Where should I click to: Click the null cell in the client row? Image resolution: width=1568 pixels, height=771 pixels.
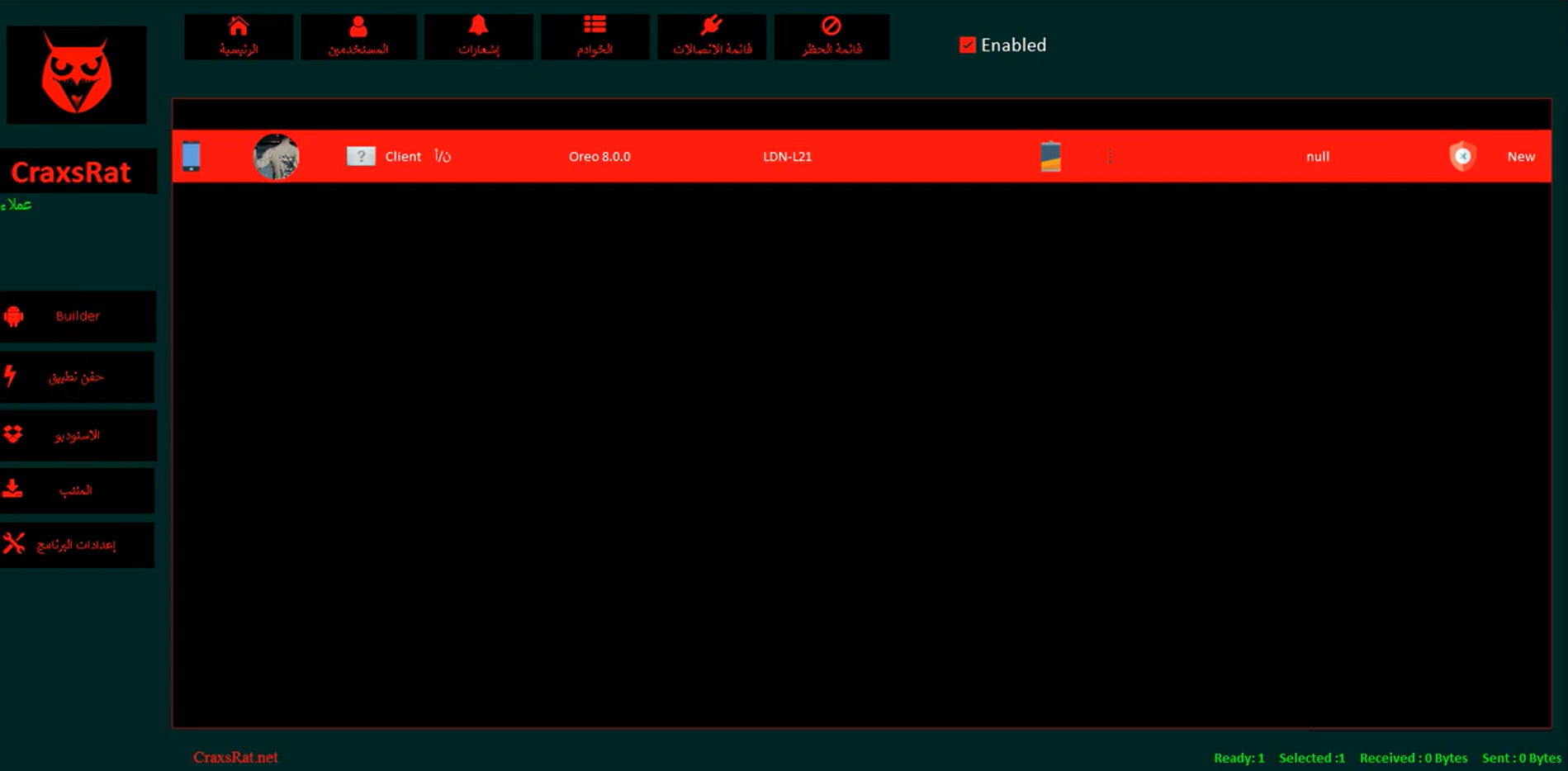pos(1318,156)
